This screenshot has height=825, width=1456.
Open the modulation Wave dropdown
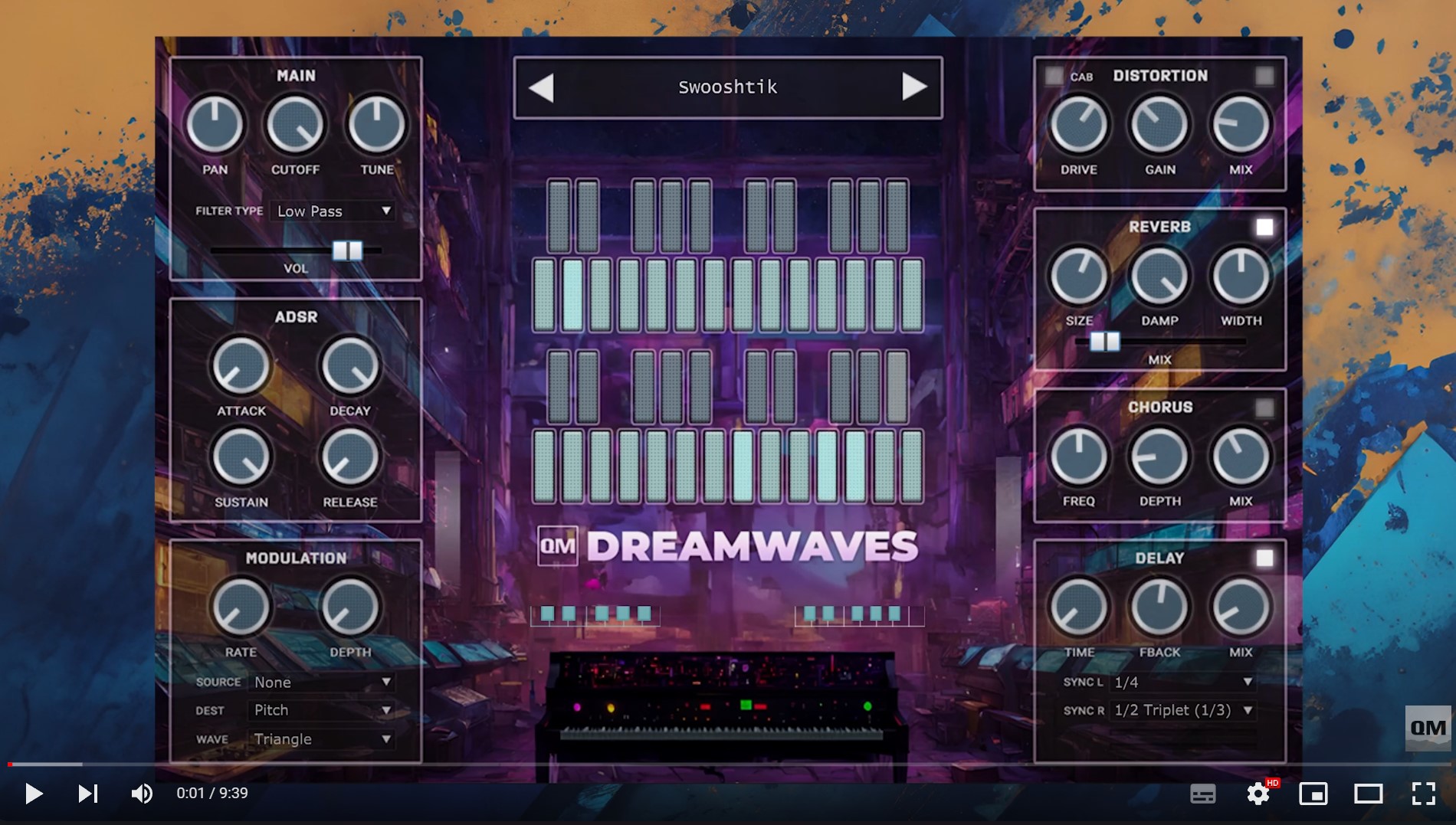[322, 738]
